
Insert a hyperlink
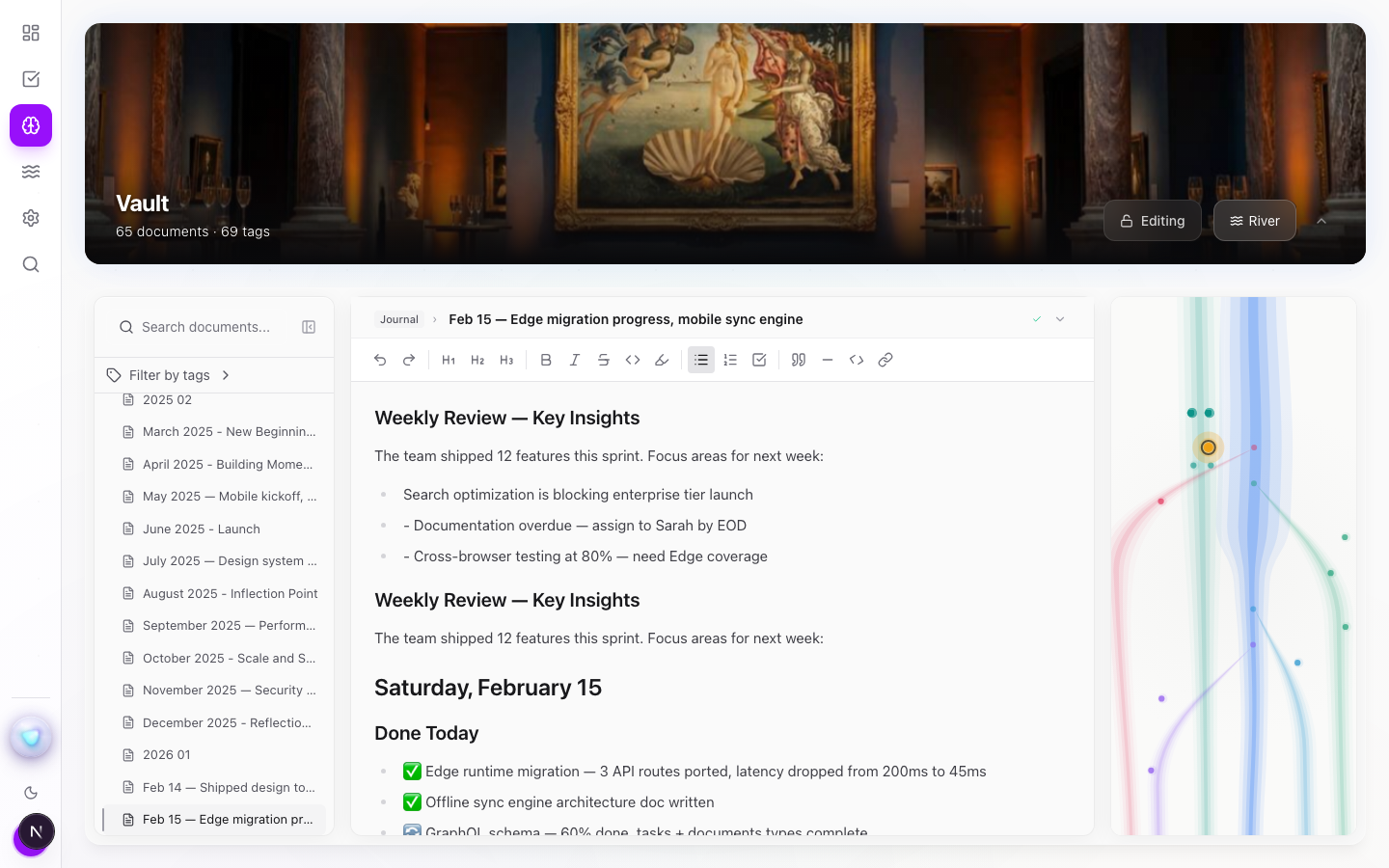pyautogui.click(x=885, y=360)
